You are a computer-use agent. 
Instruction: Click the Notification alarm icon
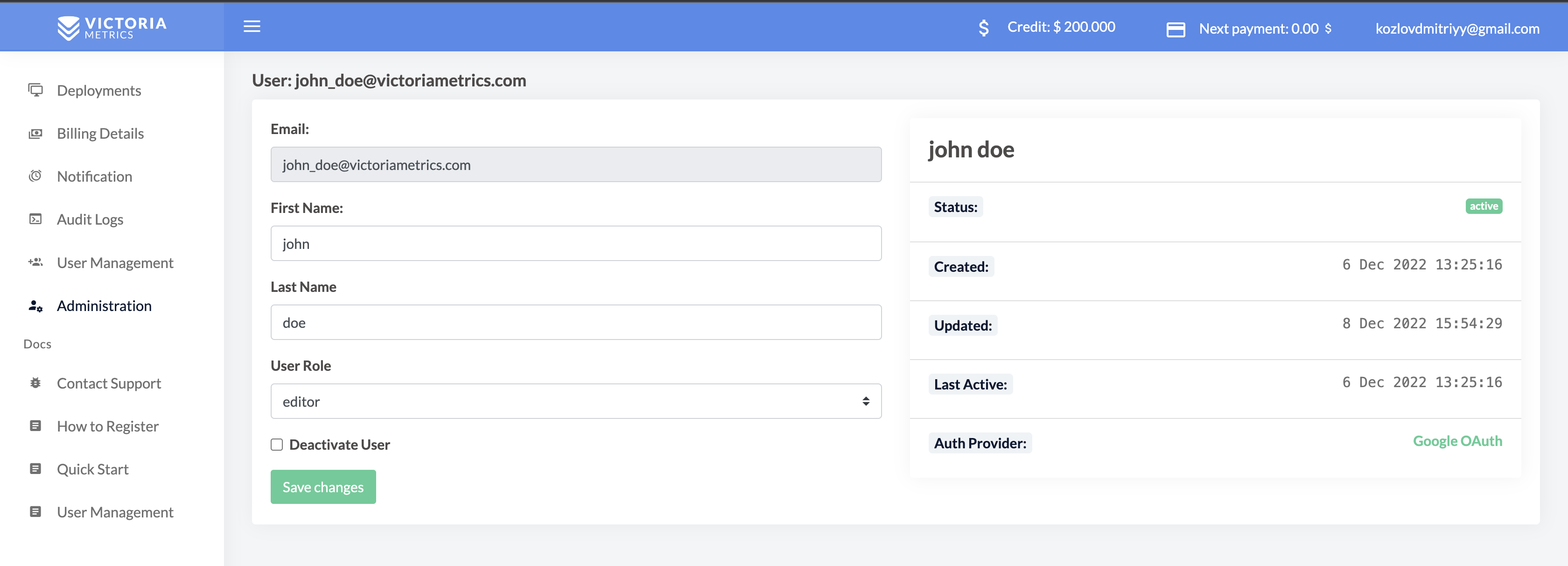35,176
